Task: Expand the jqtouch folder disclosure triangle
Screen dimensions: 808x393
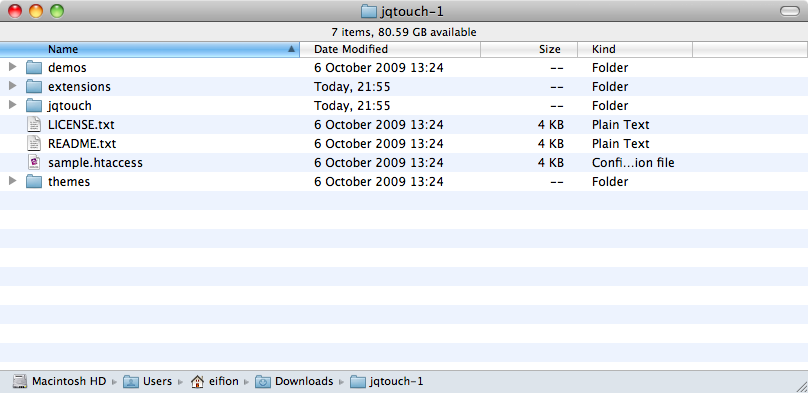Action: click(x=13, y=105)
